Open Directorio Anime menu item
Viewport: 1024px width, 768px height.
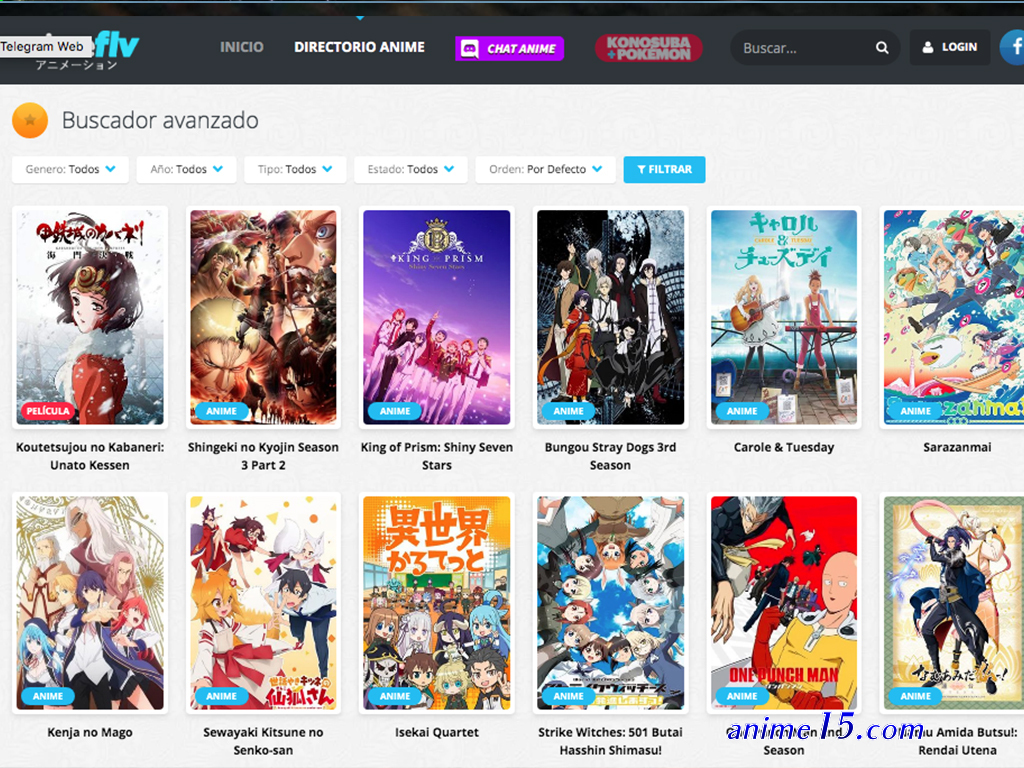tap(359, 47)
